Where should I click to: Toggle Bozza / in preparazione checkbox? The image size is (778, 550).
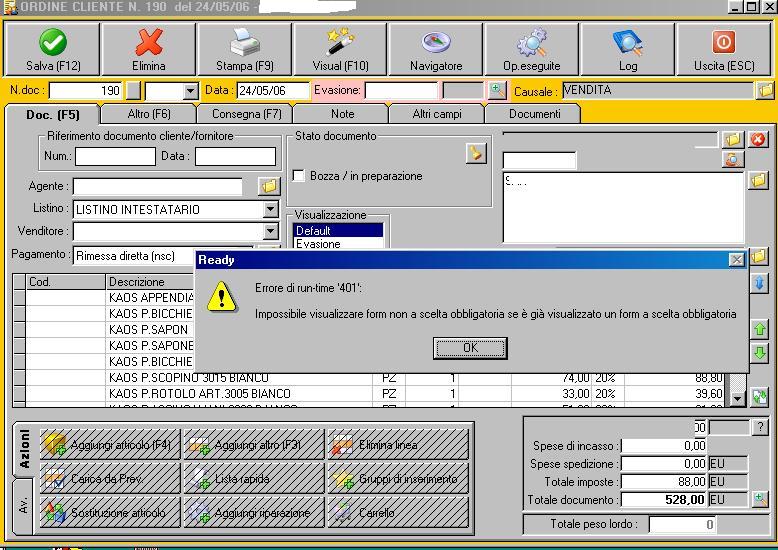pos(298,176)
